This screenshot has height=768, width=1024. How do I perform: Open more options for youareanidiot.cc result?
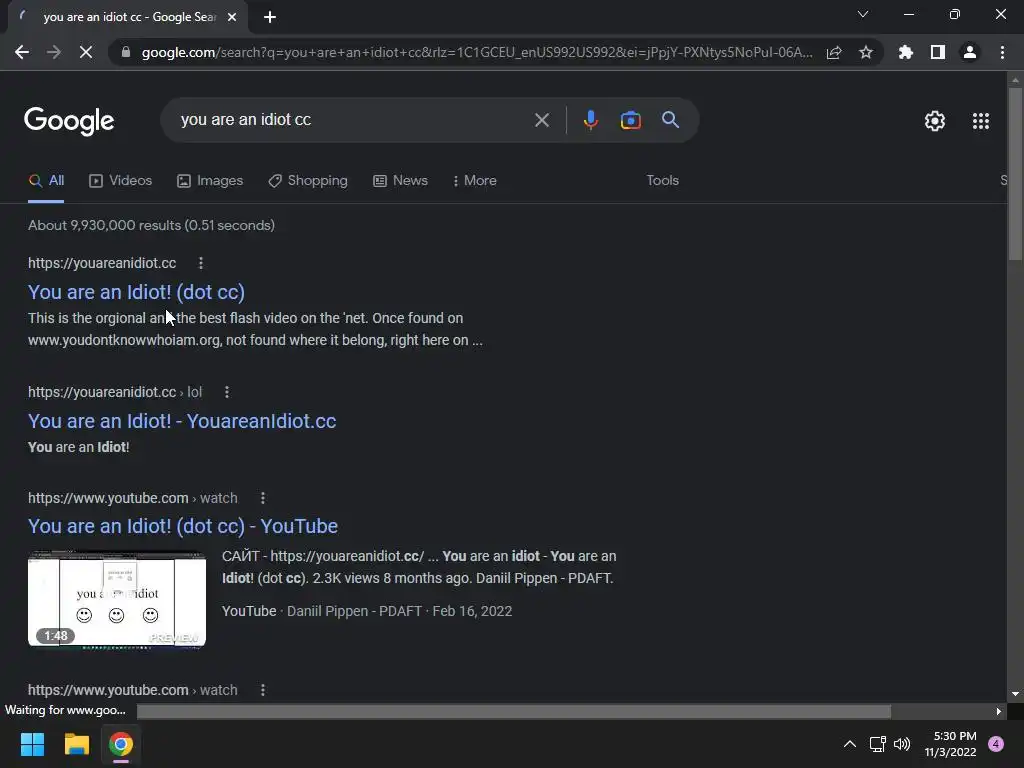[x=200, y=263]
